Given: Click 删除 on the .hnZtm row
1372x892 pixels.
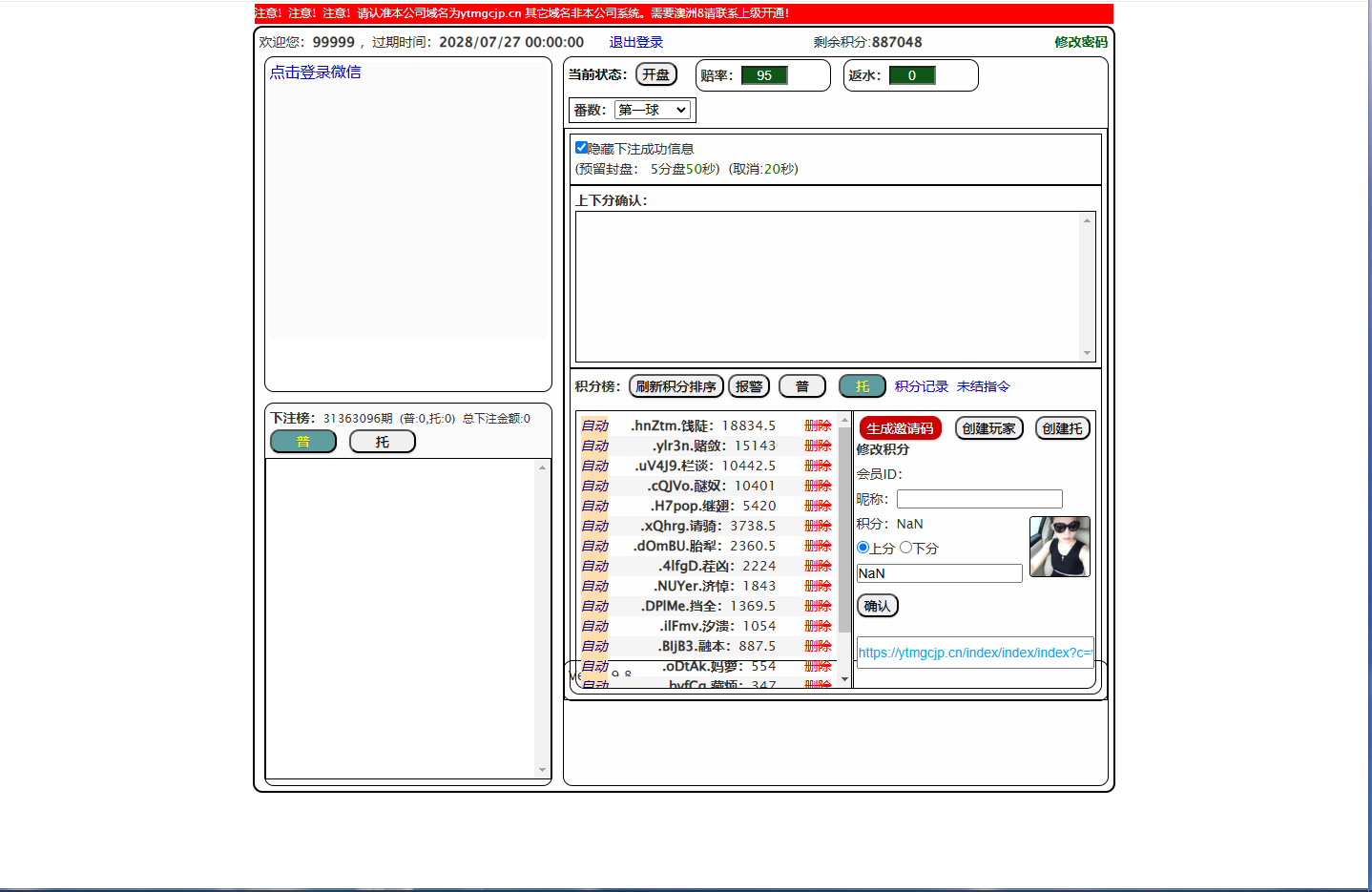Looking at the screenshot, I should [x=818, y=425].
